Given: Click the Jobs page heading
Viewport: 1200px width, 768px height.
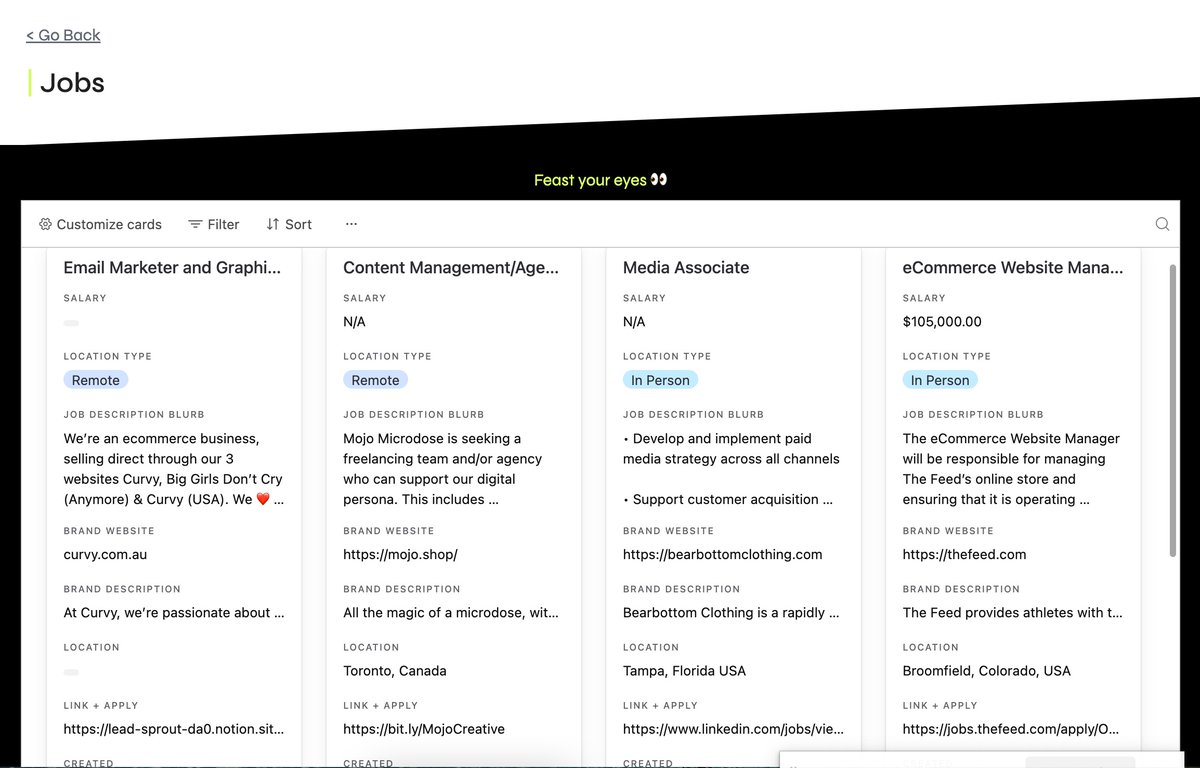Looking at the screenshot, I should pos(72,82).
